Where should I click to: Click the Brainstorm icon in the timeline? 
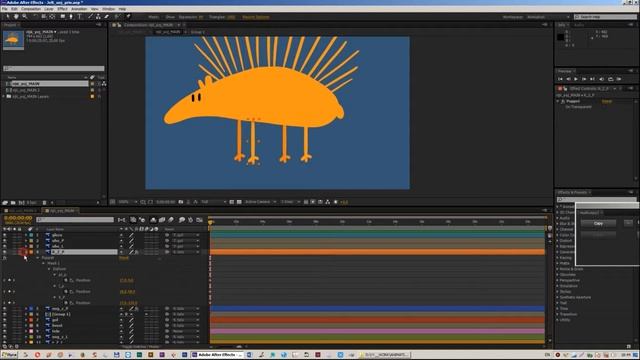(182, 220)
